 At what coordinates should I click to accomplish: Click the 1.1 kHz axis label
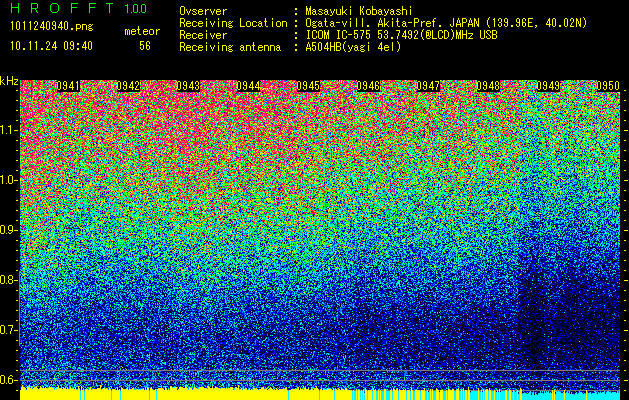coord(8,130)
